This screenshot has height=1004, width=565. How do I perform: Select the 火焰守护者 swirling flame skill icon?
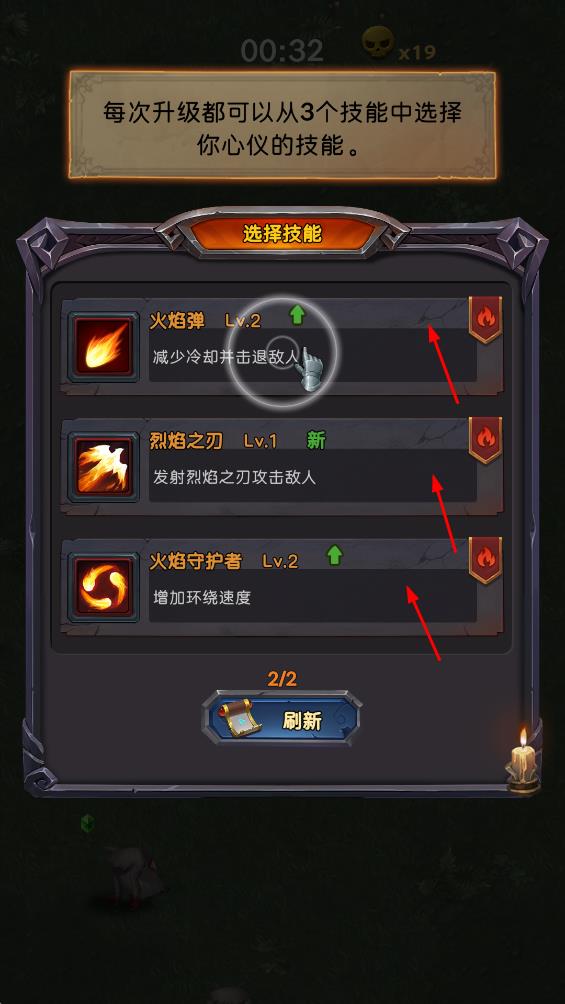click(x=103, y=587)
